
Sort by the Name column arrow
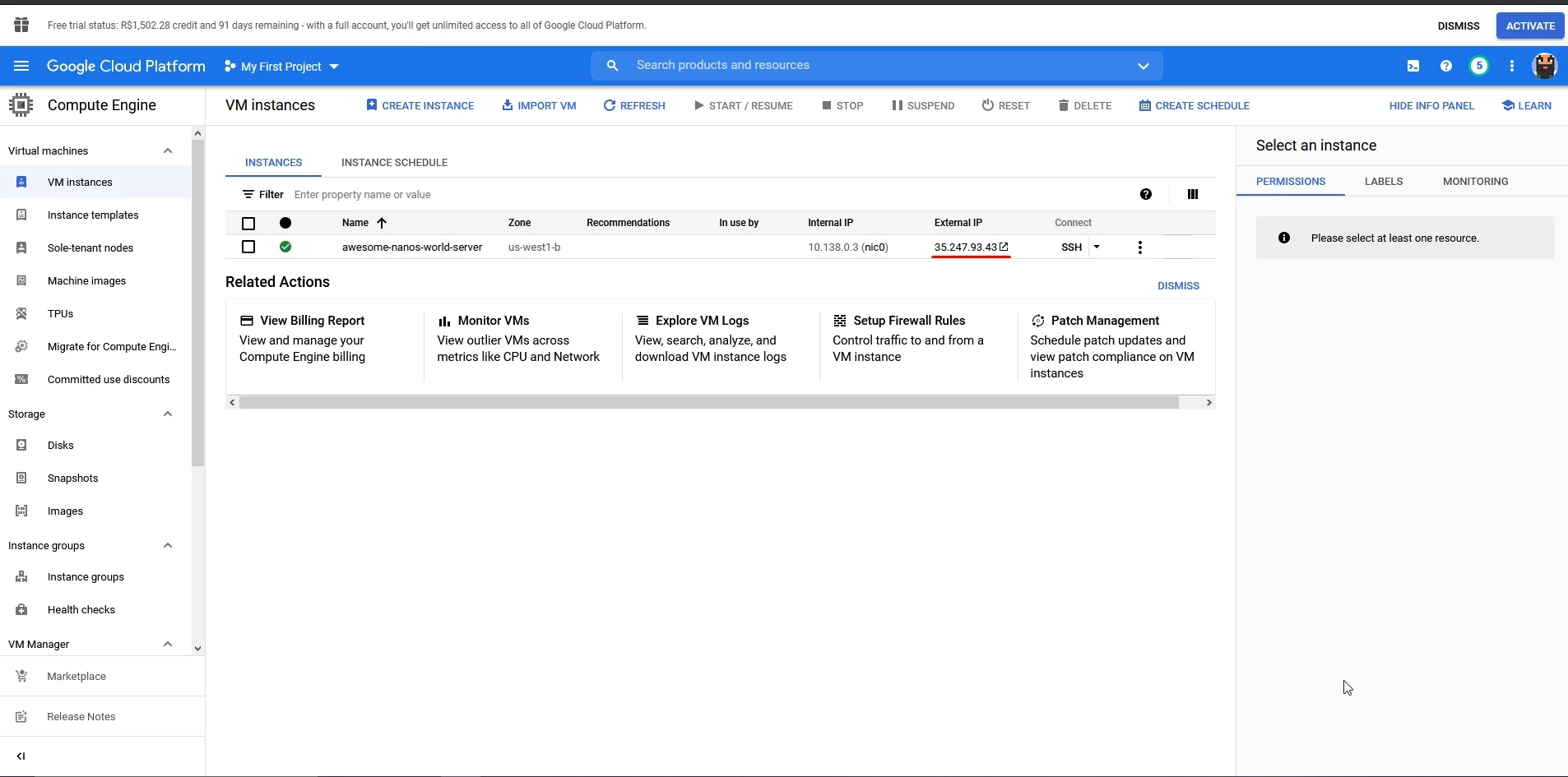click(x=382, y=223)
